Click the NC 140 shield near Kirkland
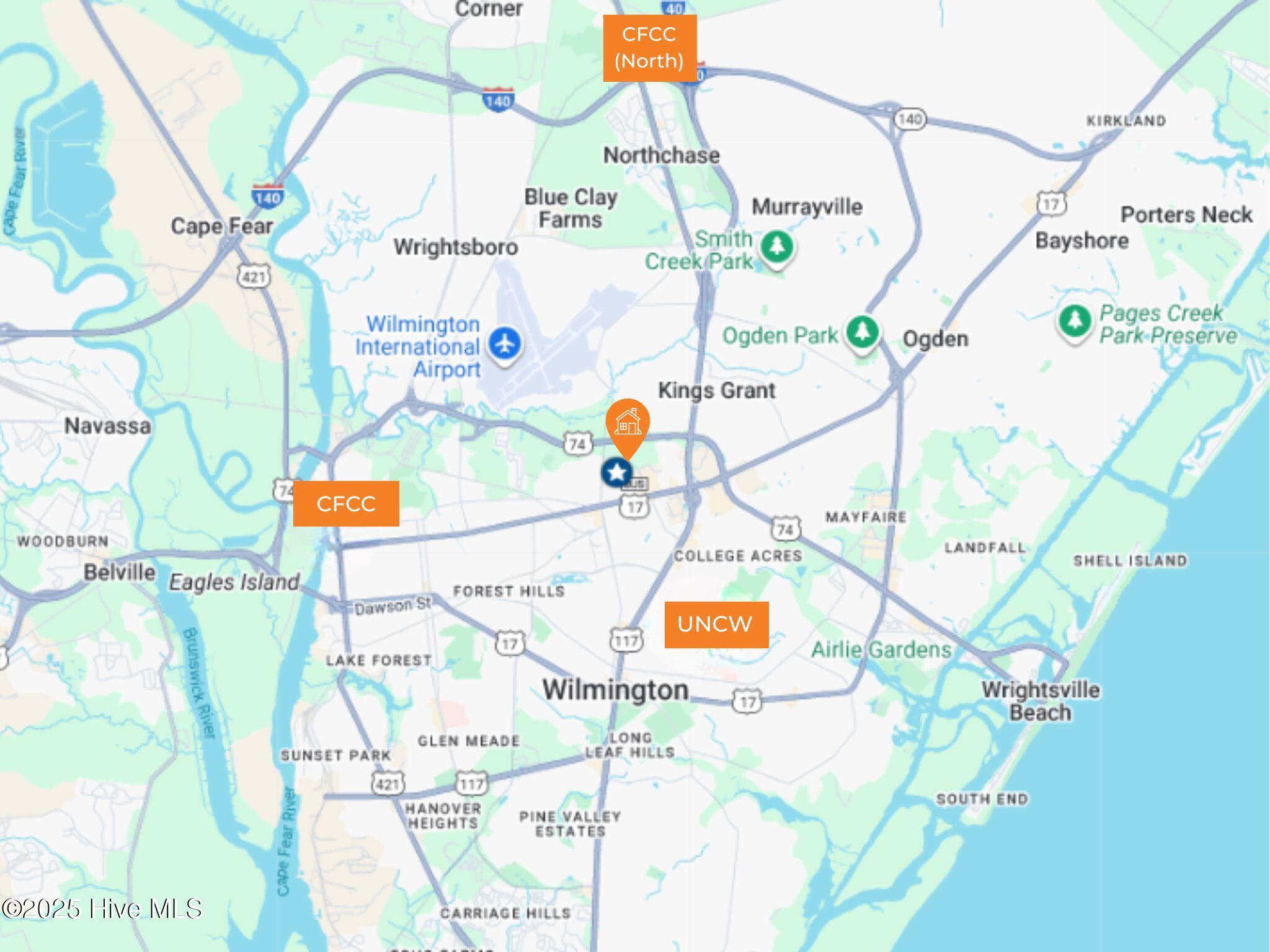 tap(910, 119)
